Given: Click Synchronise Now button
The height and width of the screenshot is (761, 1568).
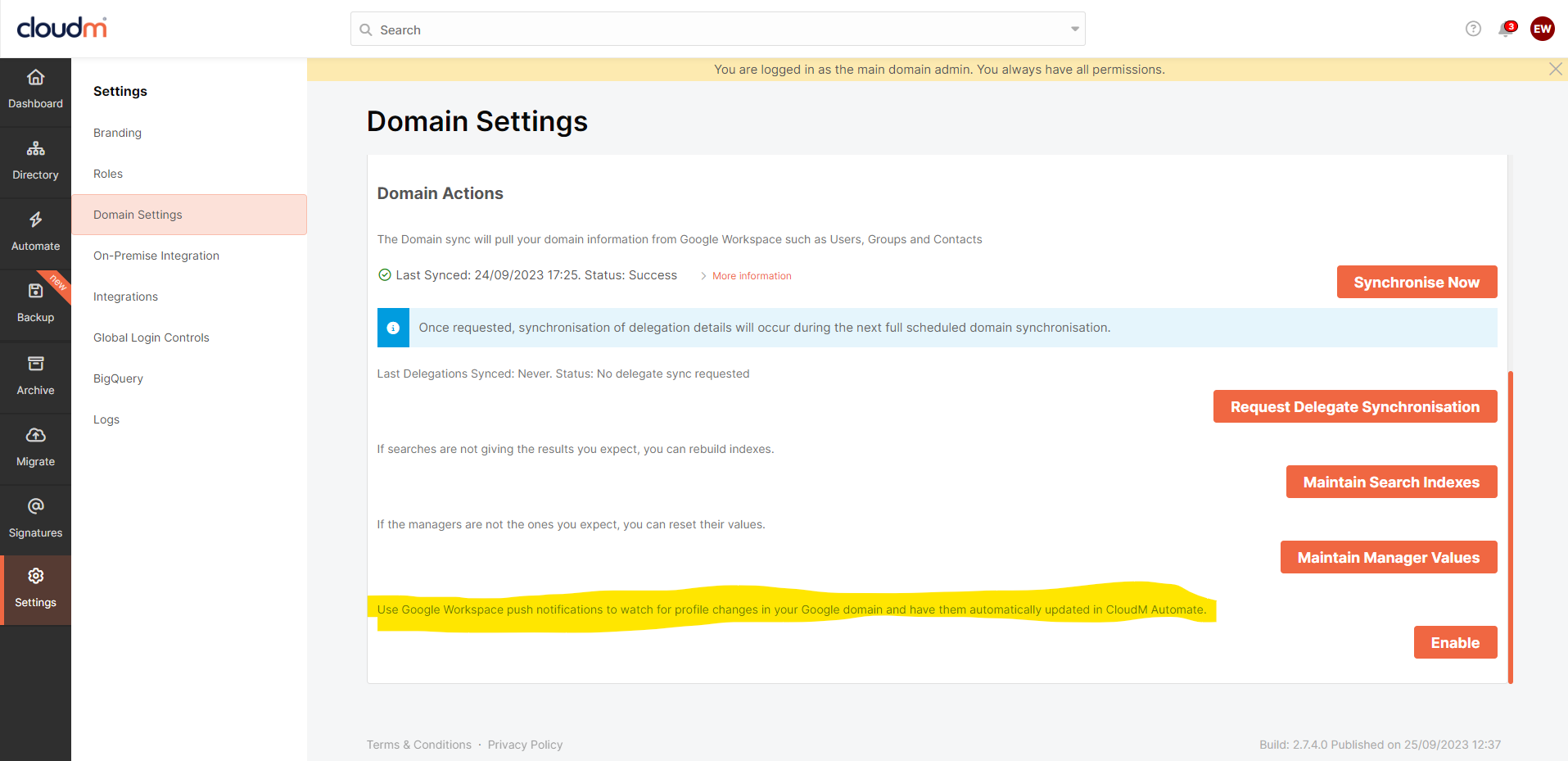Looking at the screenshot, I should (x=1417, y=282).
